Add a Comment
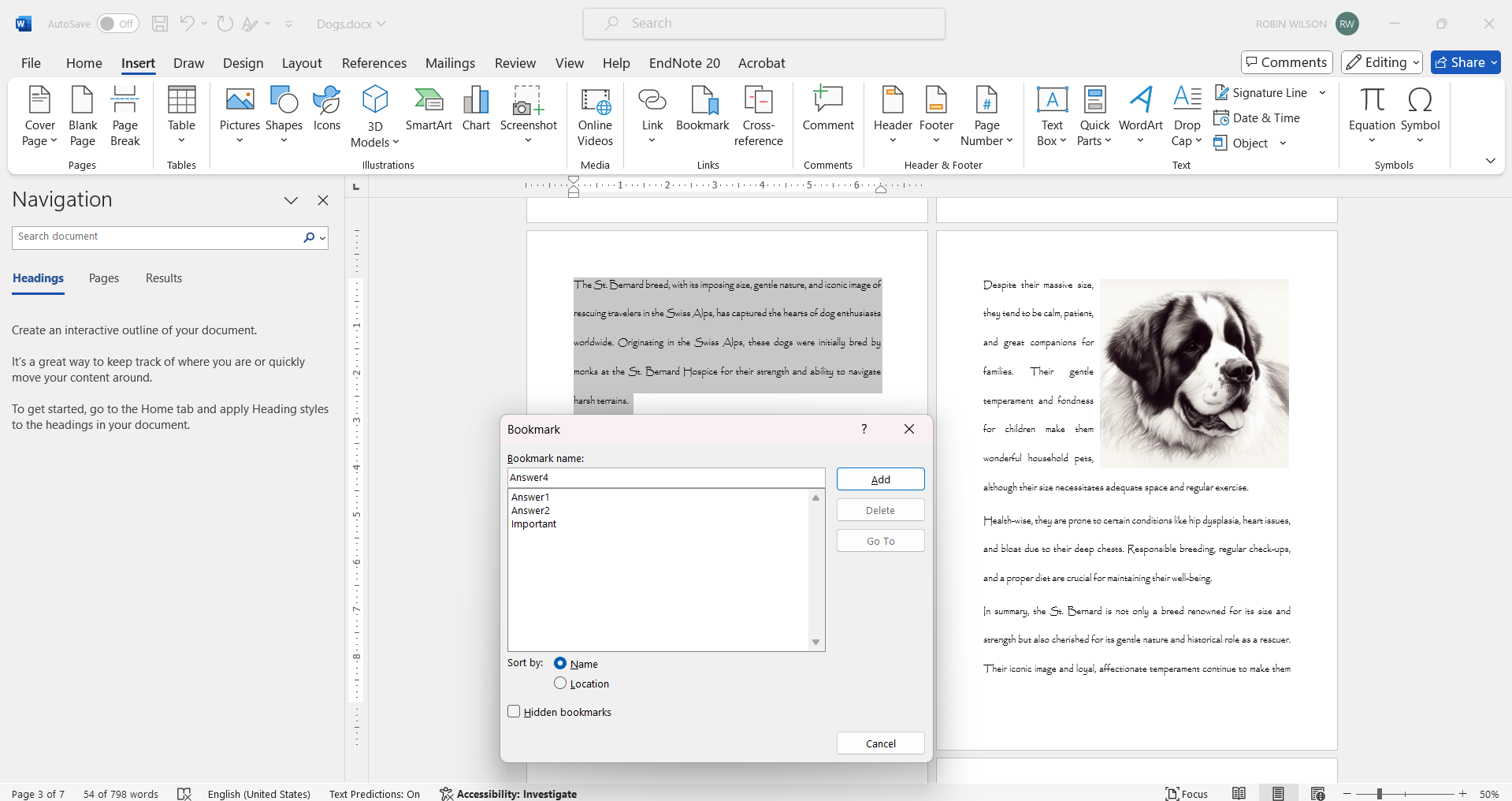This screenshot has height=801, width=1512. click(x=827, y=114)
